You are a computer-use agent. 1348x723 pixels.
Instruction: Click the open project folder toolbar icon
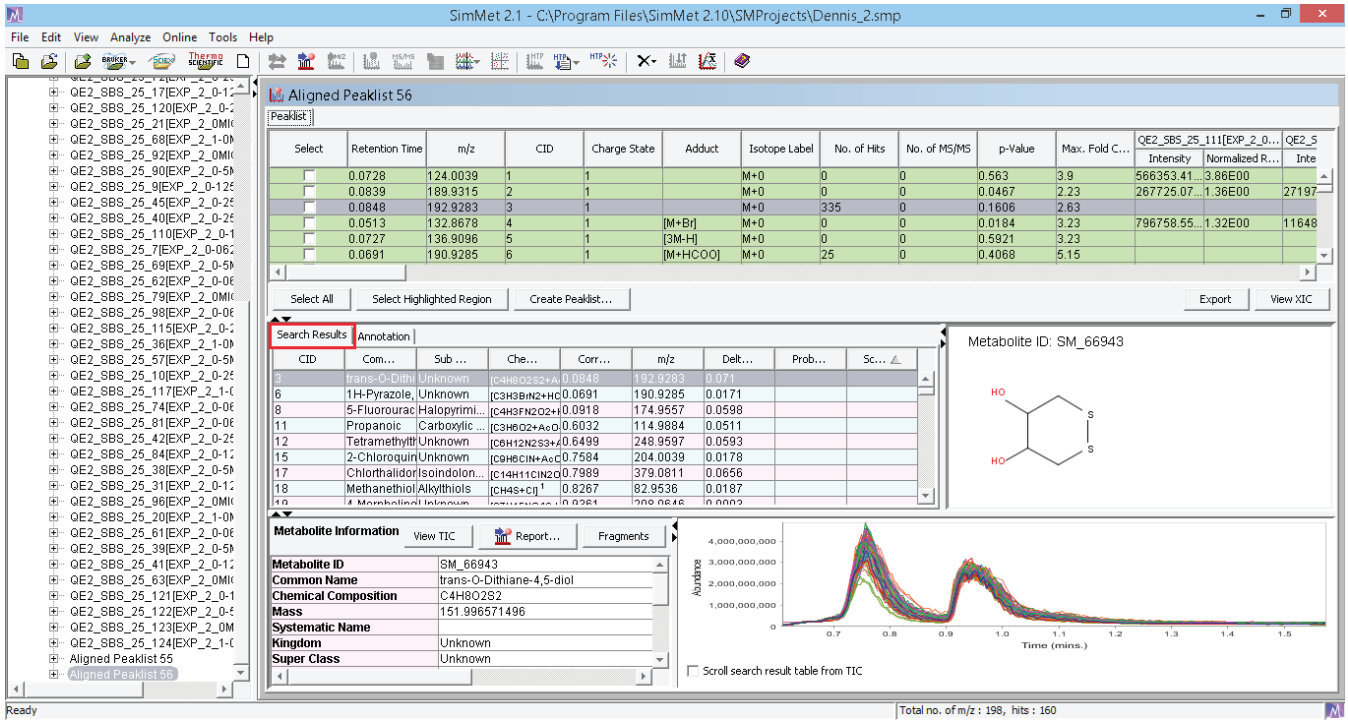[20, 61]
